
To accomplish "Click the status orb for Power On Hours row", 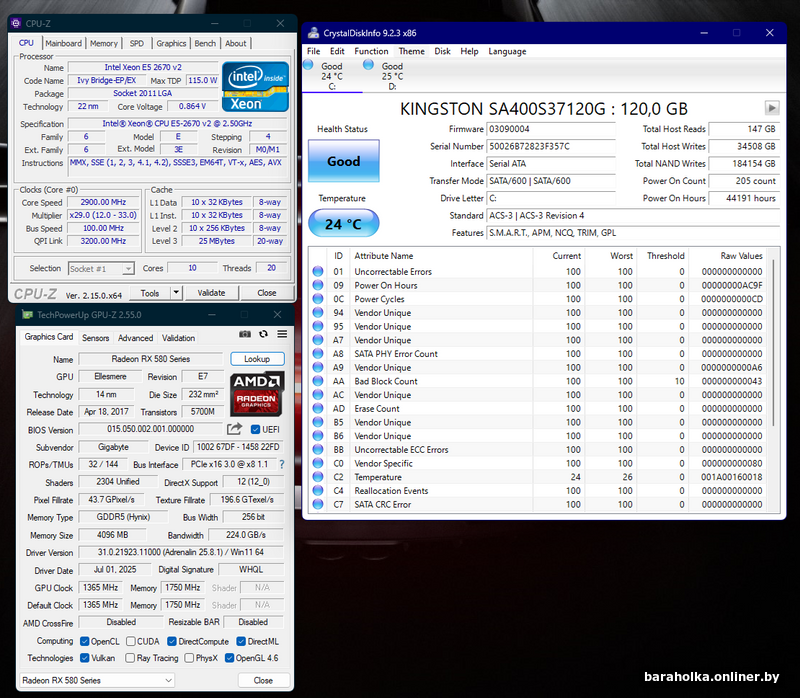I will 318,285.
